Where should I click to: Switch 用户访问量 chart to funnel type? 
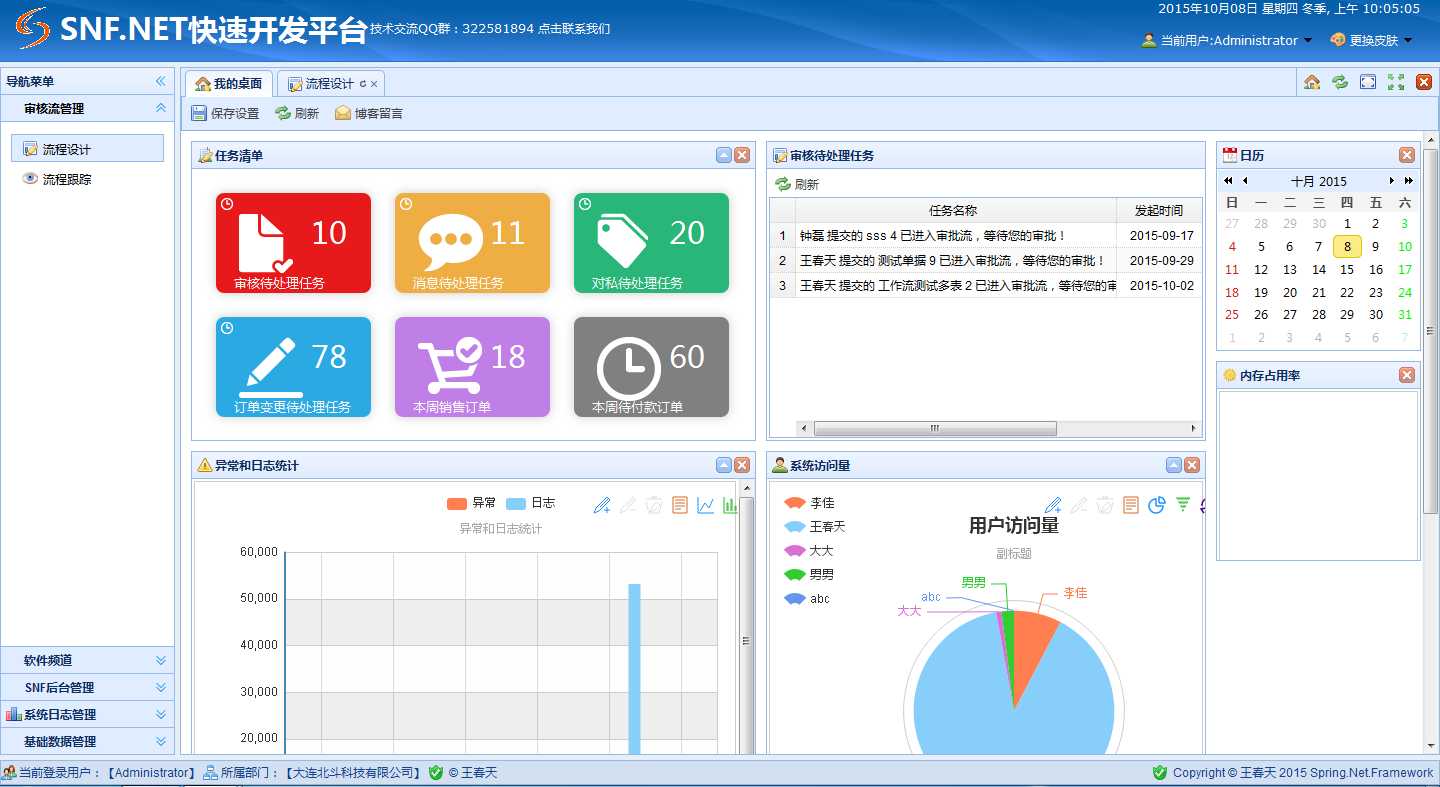click(x=1183, y=505)
